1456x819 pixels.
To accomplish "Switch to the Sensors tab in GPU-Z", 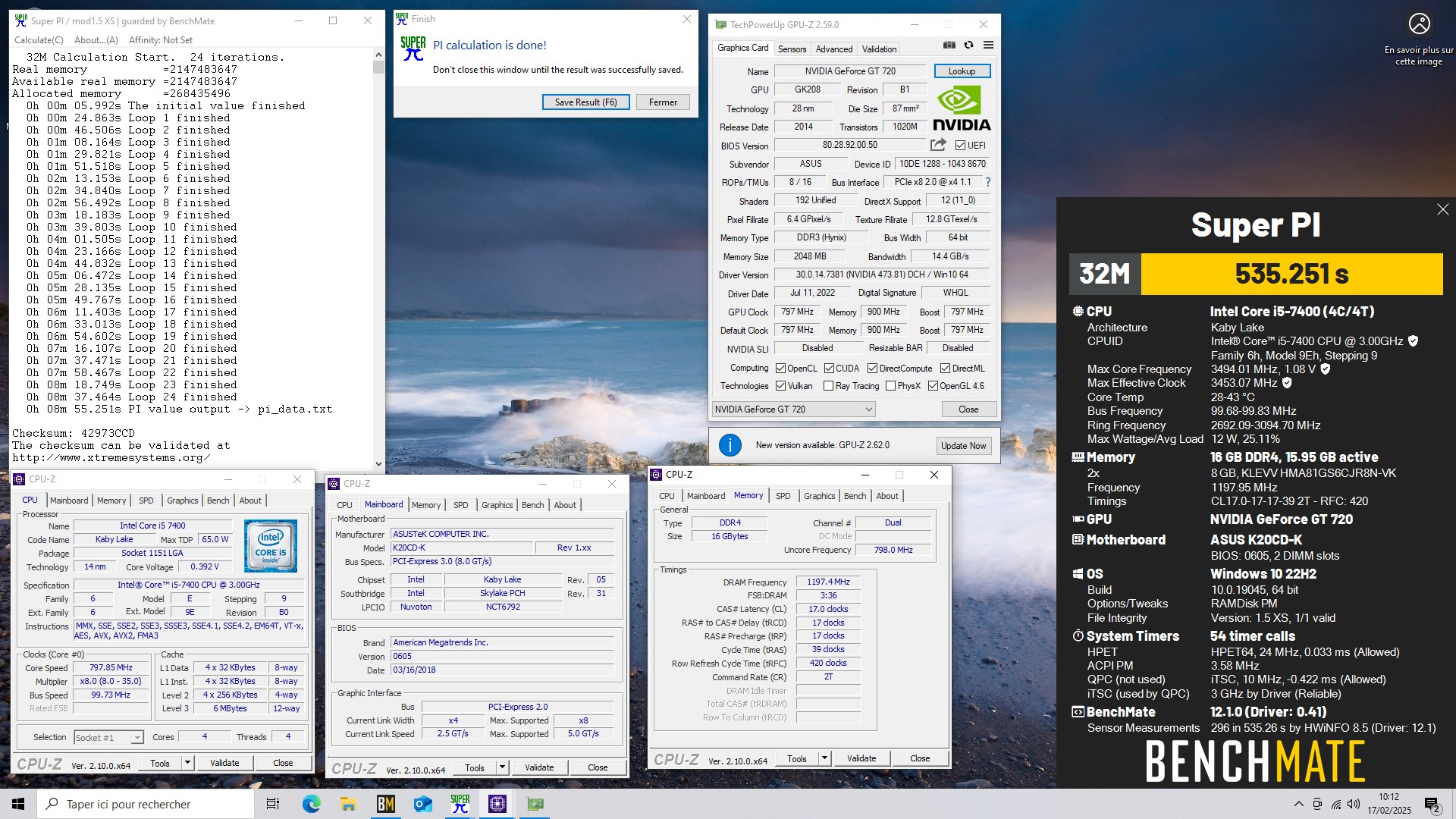I will [x=792, y=49].
